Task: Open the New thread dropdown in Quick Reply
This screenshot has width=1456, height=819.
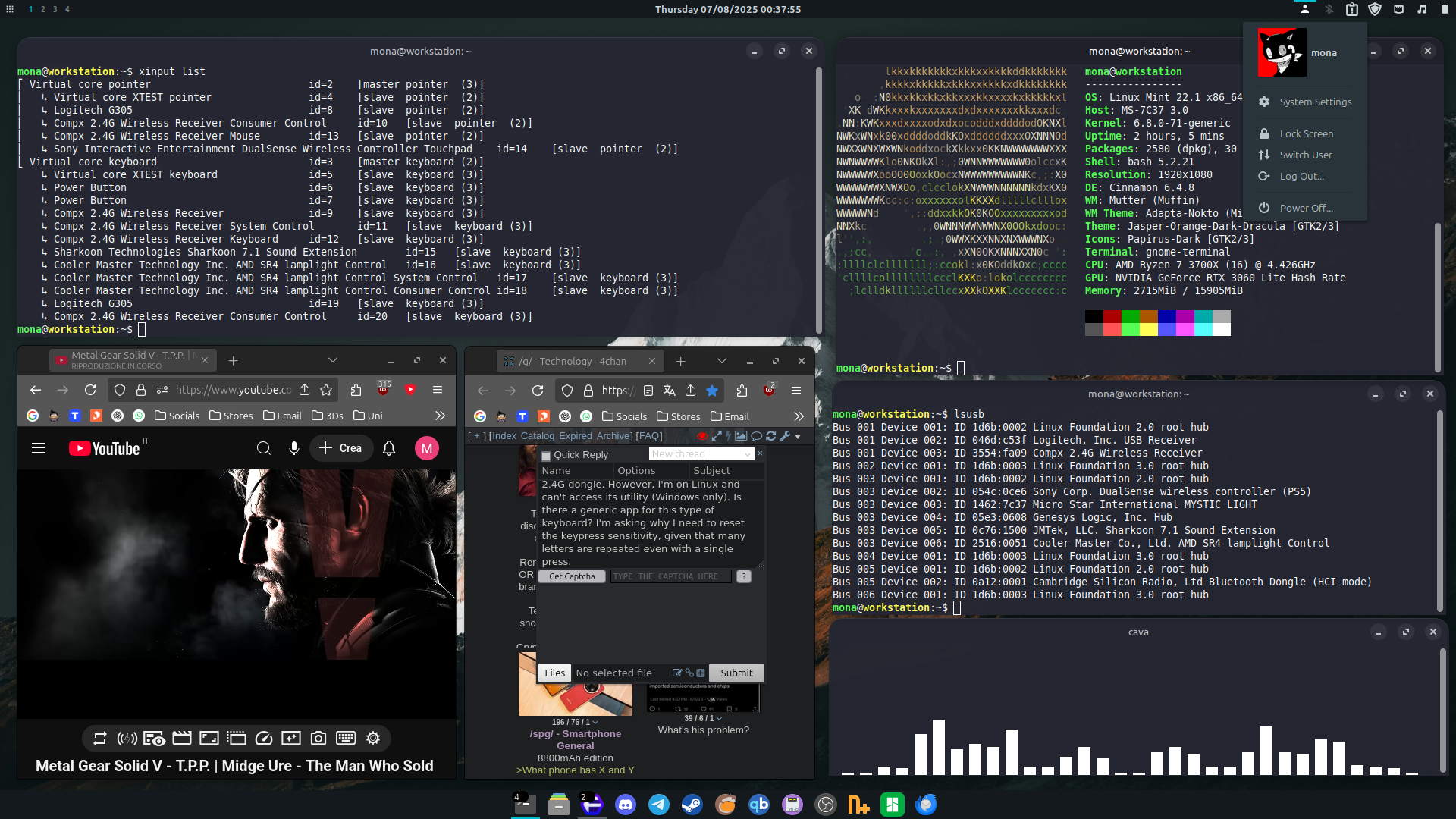Action: tap(701, 454)
